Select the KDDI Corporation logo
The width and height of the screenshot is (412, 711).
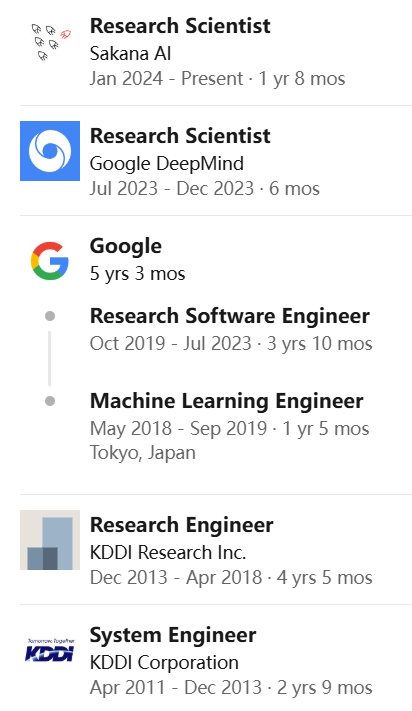[50, 650]
